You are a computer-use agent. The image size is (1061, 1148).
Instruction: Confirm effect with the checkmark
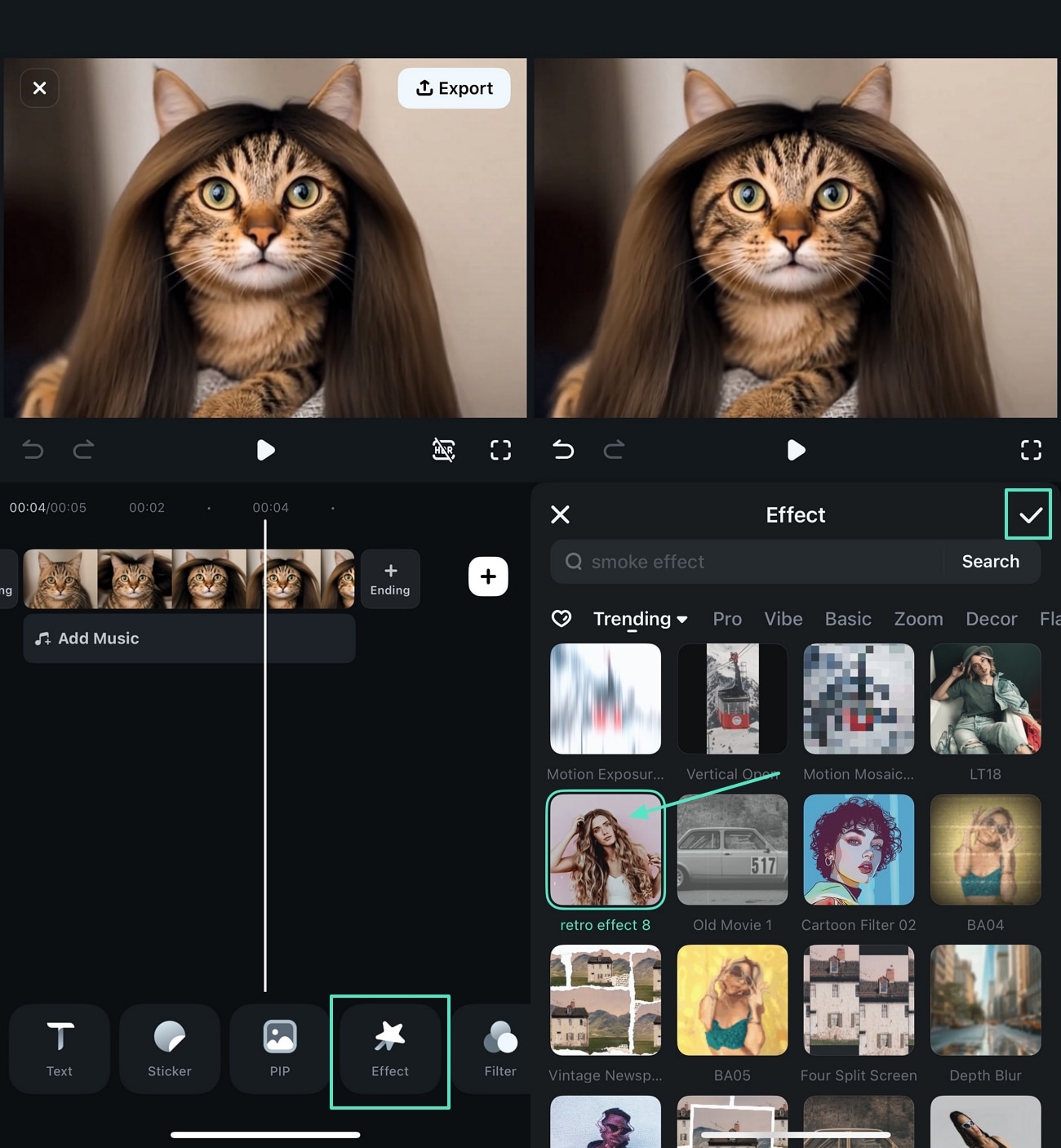coord(1030,515)
